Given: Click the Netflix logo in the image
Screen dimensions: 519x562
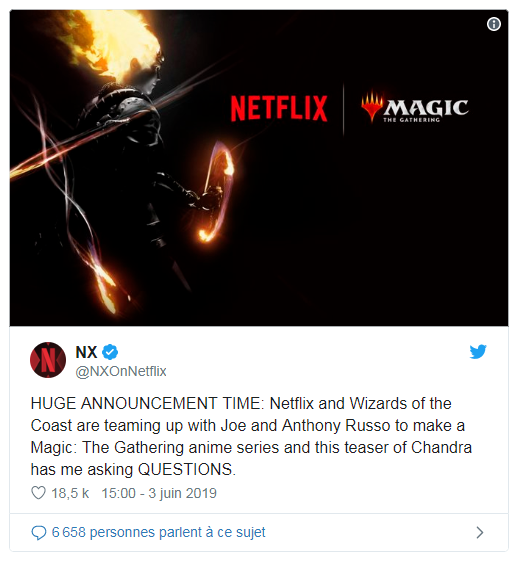Looking at the screenshot, I should click(279, 109).
